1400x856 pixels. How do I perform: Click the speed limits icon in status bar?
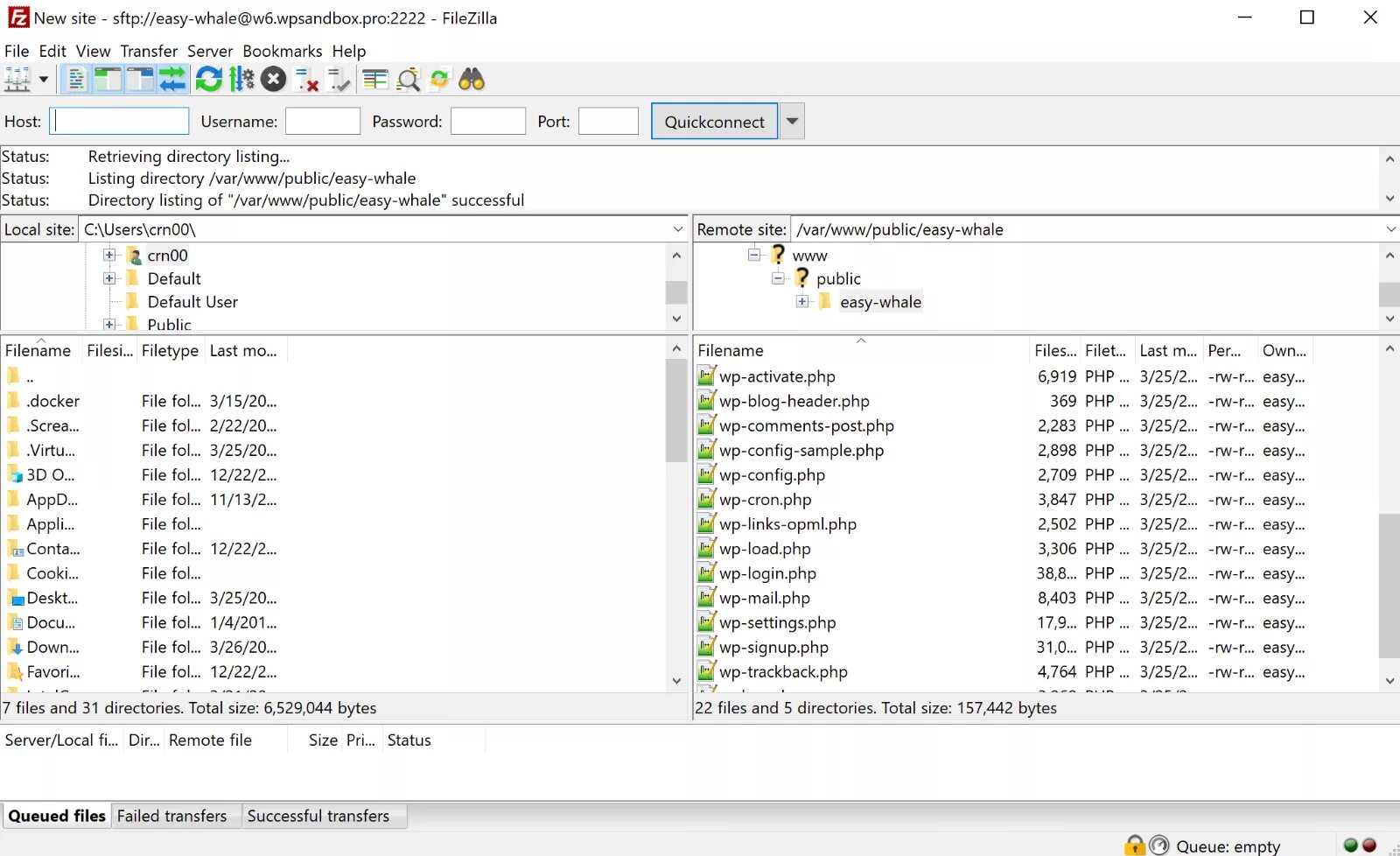[x=1158, y=845]
